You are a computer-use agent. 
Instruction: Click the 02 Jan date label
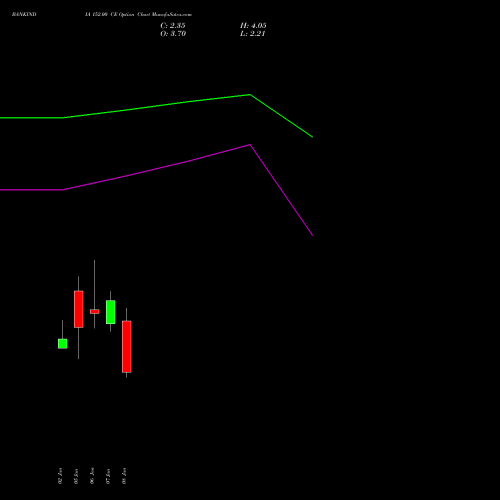[60, 476]
